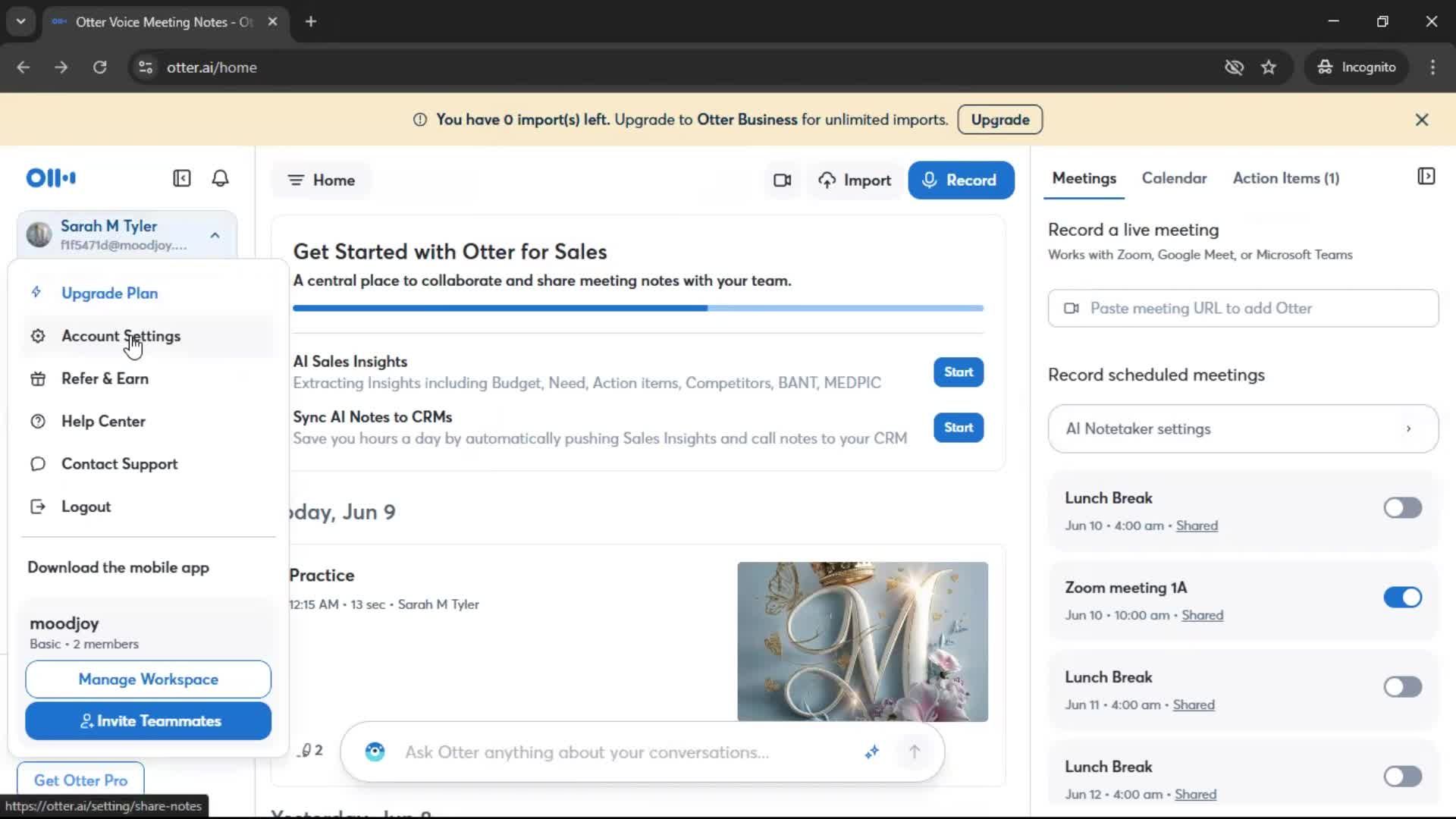The width and height of the screenshot is (1456, 819).
Task: Click the Otter chat assistant avatar icon
Action: click(x=375, y=752)
